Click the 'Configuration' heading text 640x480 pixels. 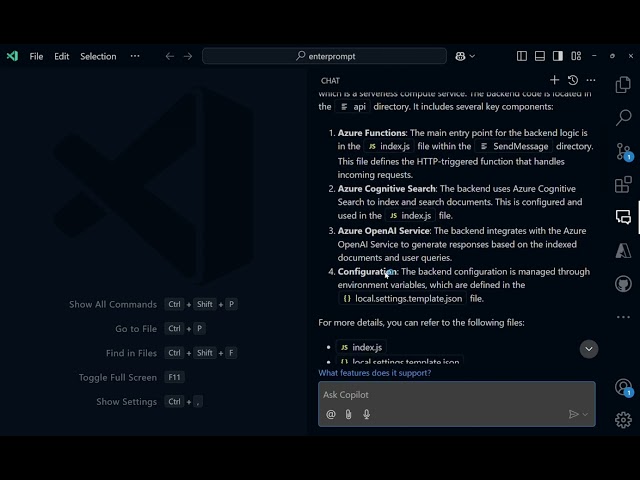367,271
